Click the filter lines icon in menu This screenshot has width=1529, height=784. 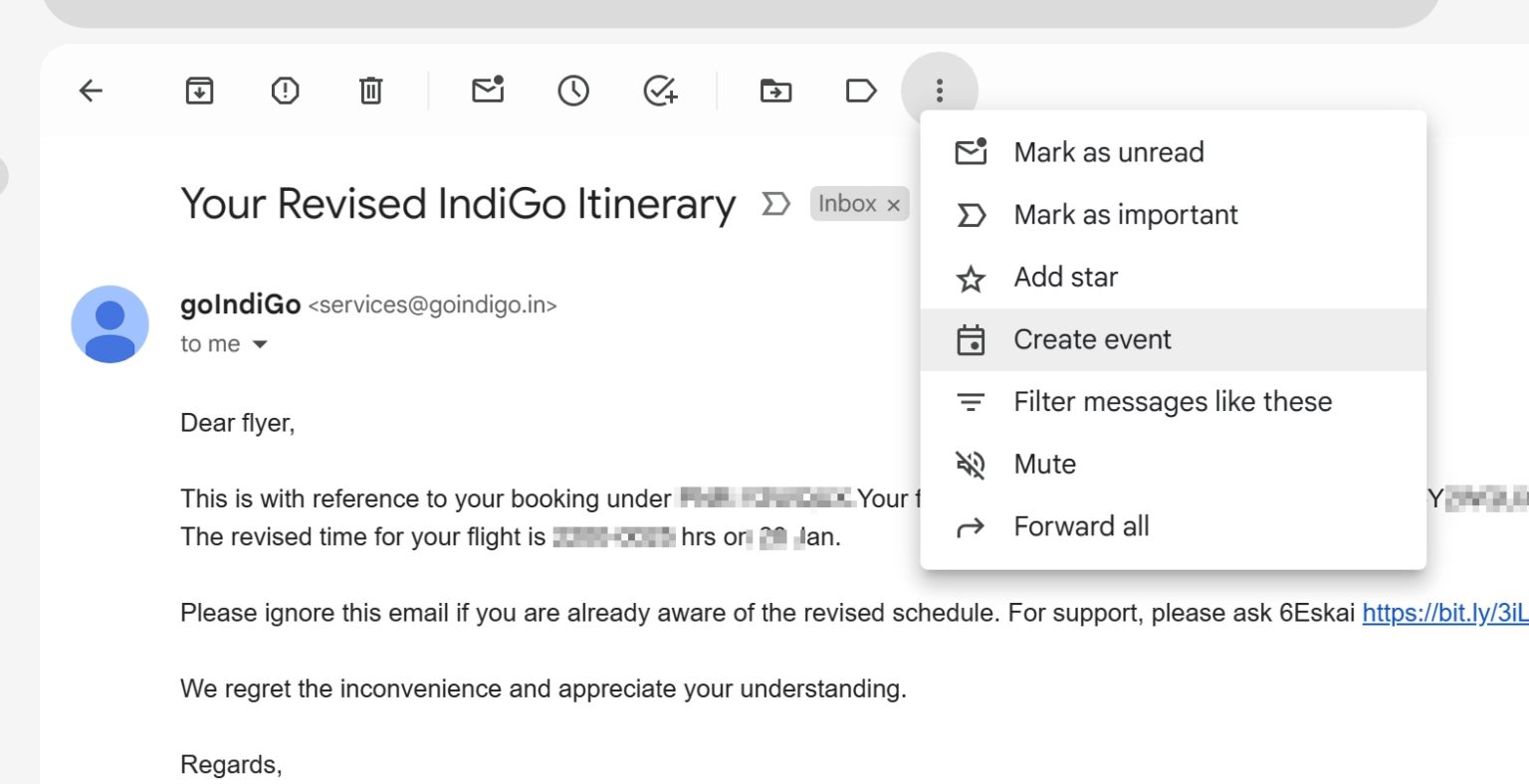point(971,402)
